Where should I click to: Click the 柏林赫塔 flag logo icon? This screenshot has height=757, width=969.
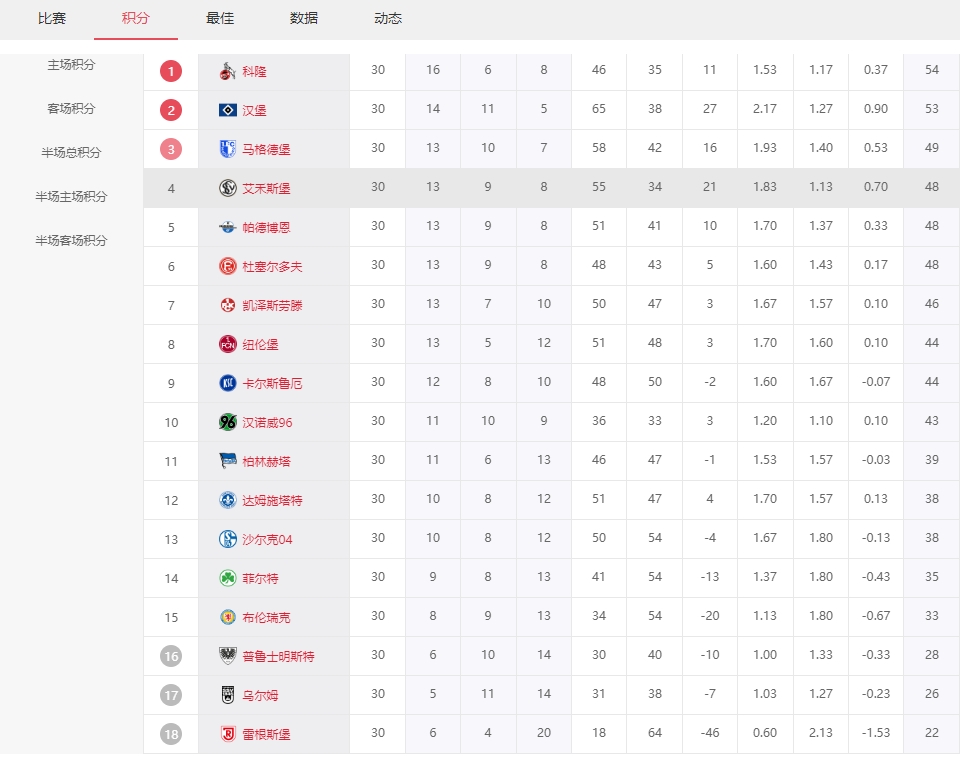(228, 461)
